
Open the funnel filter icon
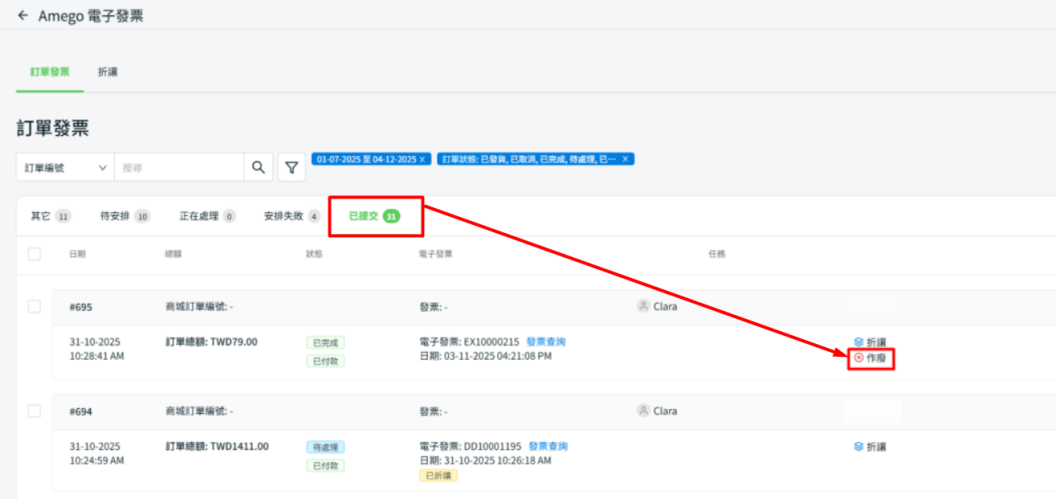292,167
